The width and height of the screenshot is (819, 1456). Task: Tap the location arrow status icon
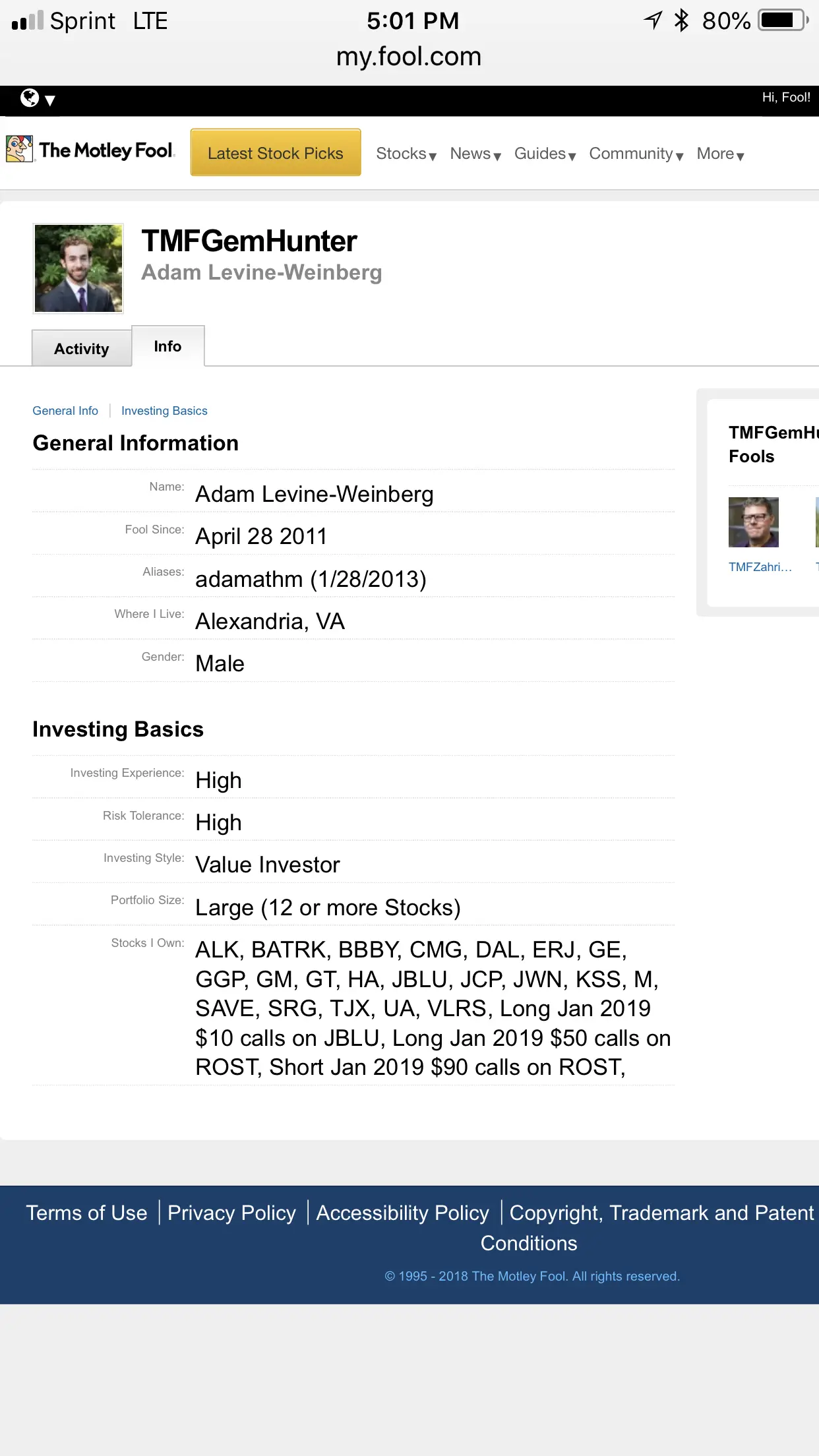[652, 20]
